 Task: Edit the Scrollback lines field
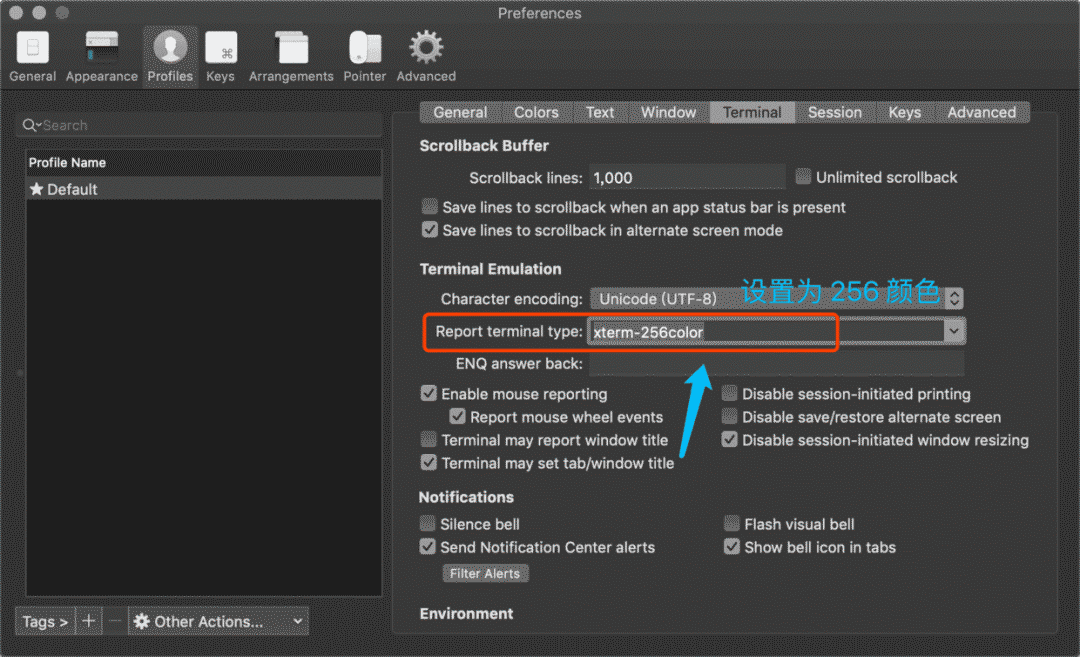coord(687,178)
